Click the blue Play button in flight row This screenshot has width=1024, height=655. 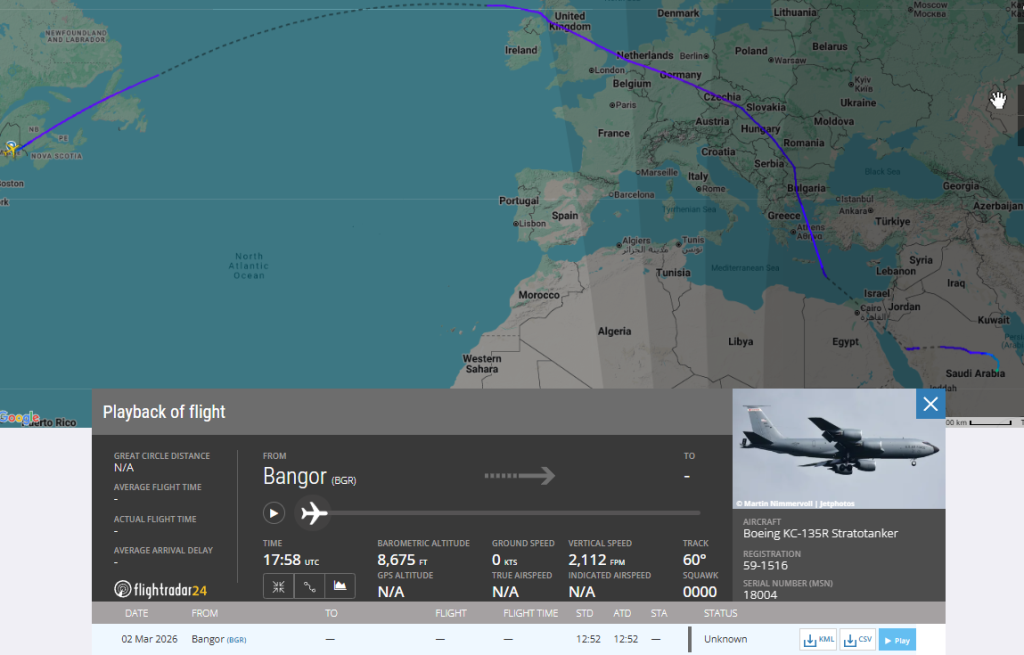(897, 640)
